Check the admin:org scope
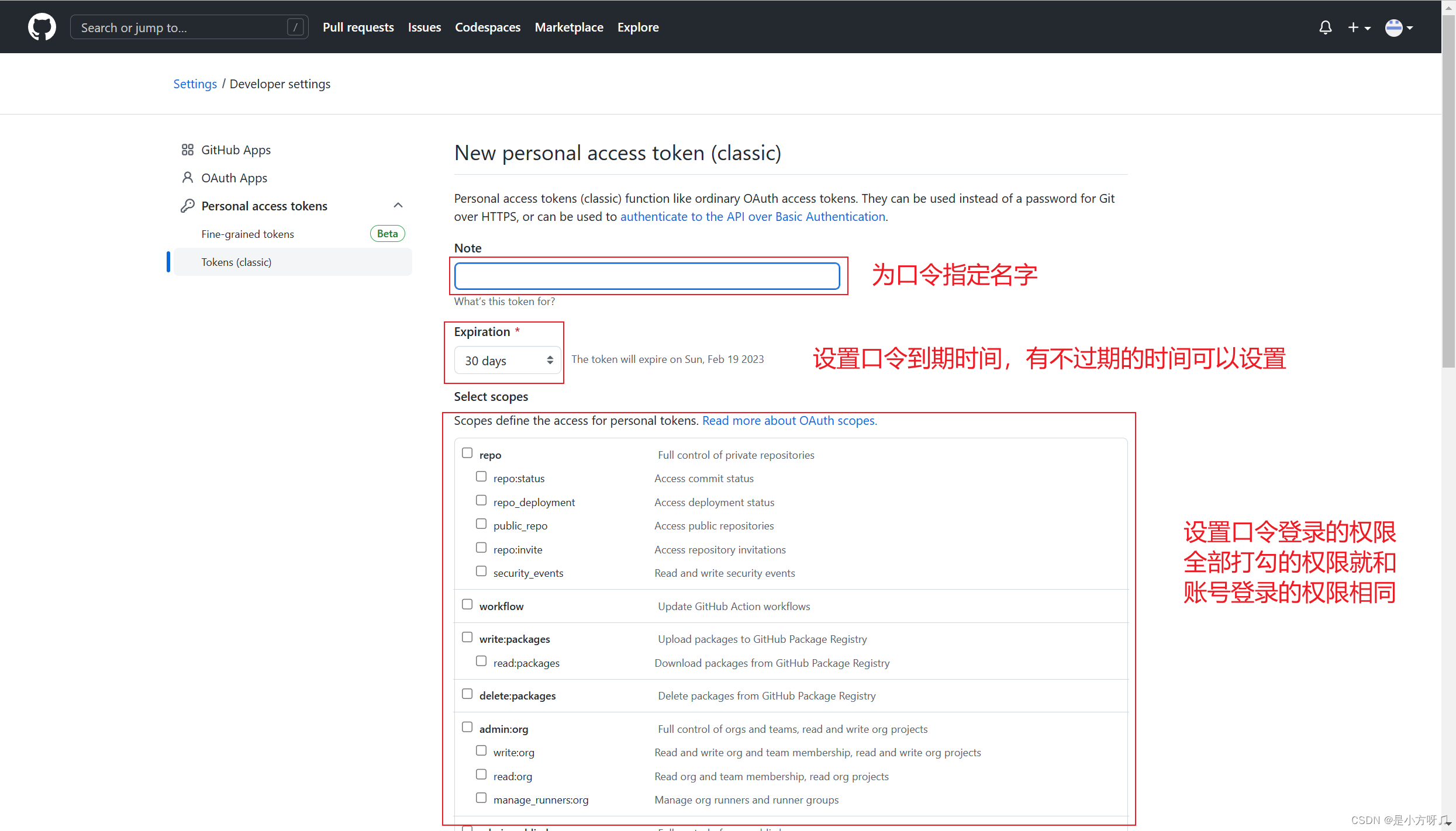The height and width of the screenshot is (831, 1456). pos(467,727)
